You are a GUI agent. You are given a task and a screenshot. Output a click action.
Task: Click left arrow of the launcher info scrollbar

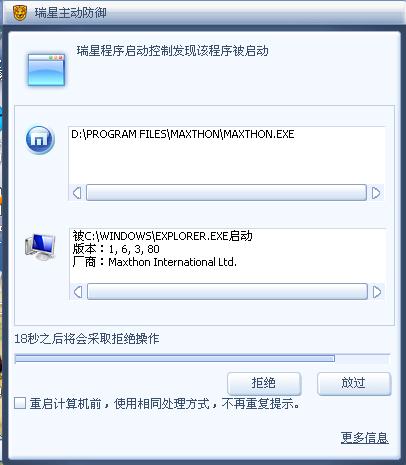(x=78, y=292)
